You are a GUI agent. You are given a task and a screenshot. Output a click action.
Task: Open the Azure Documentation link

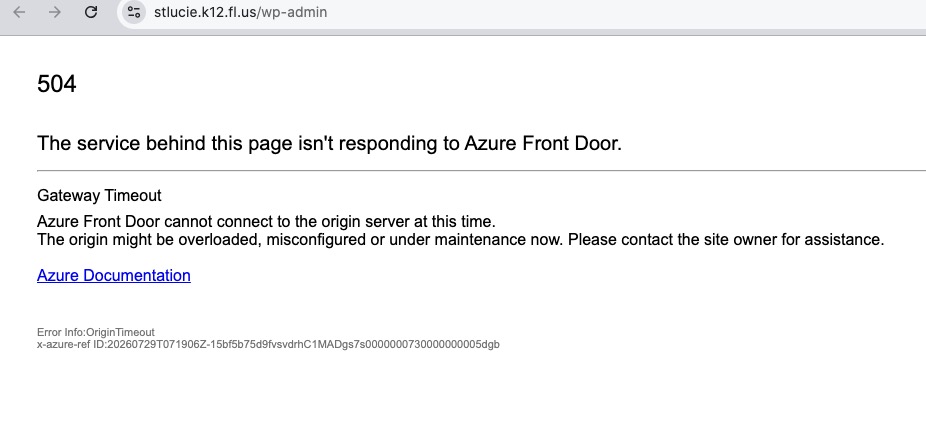(113, 275)
